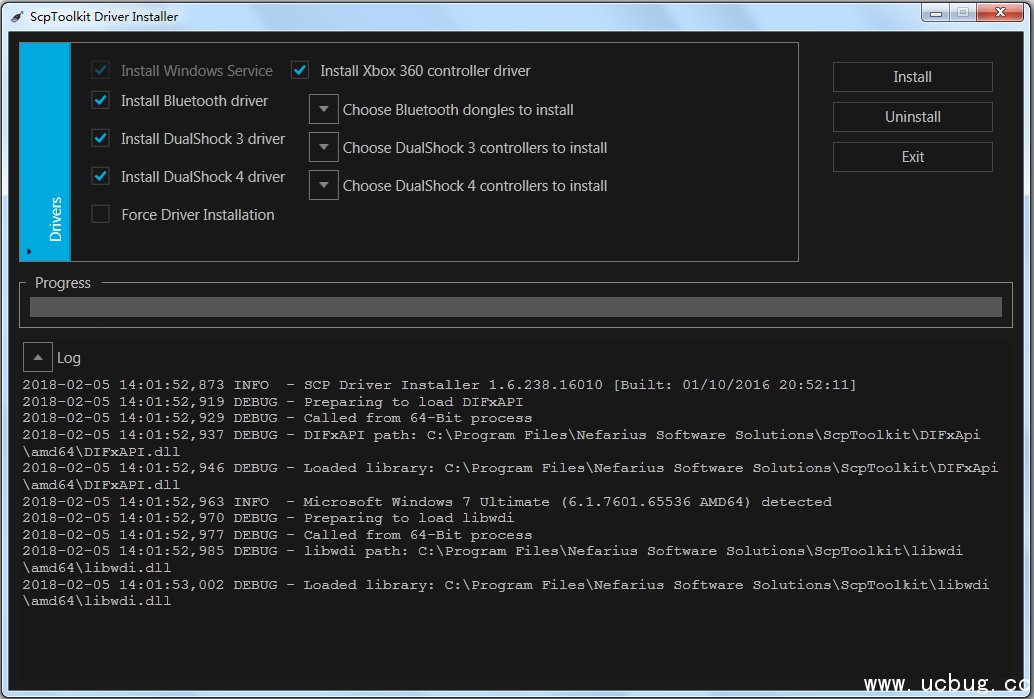The image size is (1034, 699).
Task: Click the Progress bar
Action: 516,307
